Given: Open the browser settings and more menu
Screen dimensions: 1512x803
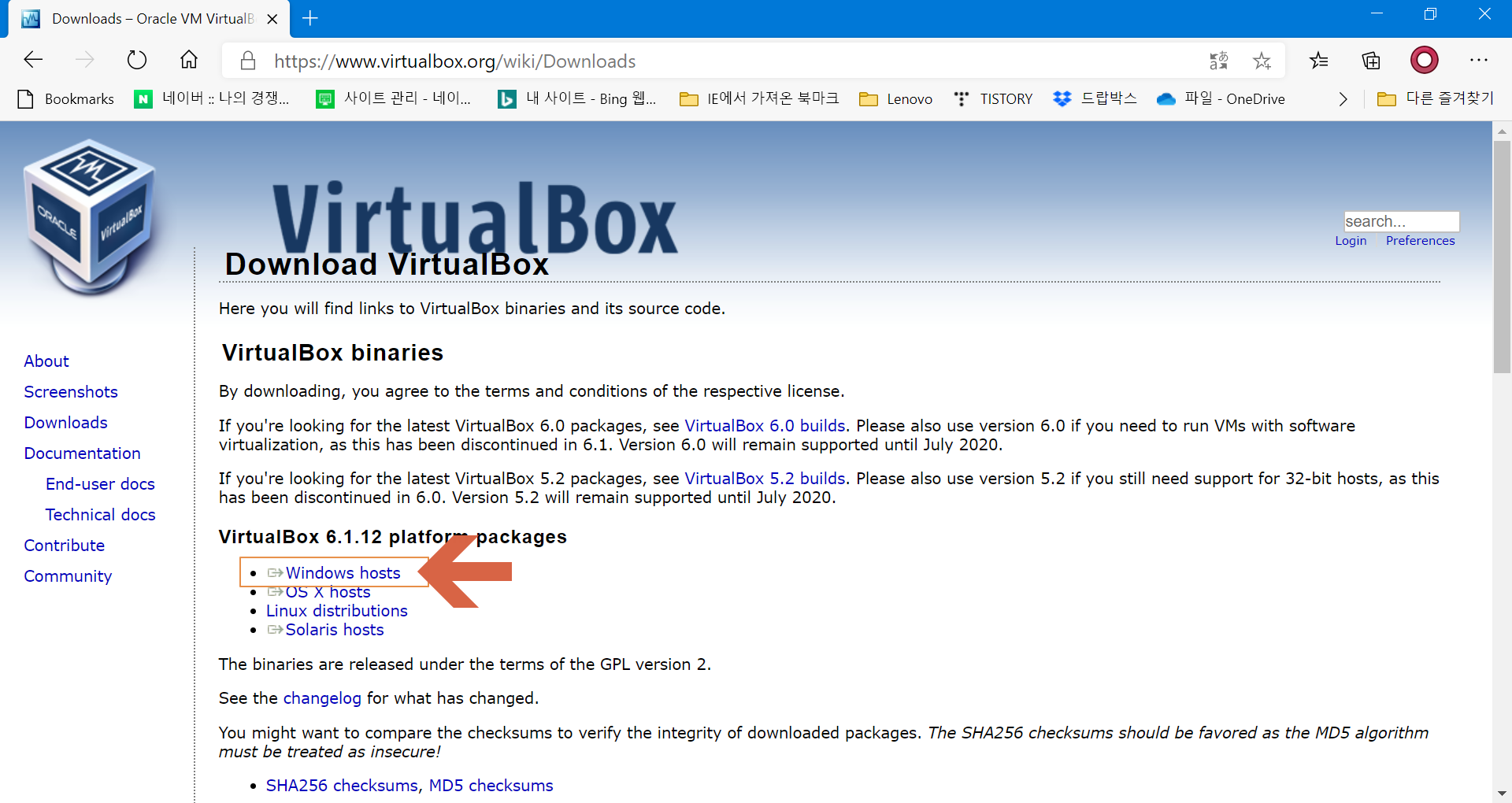Looking at the screenshot, I should (x=1479, y=61).
